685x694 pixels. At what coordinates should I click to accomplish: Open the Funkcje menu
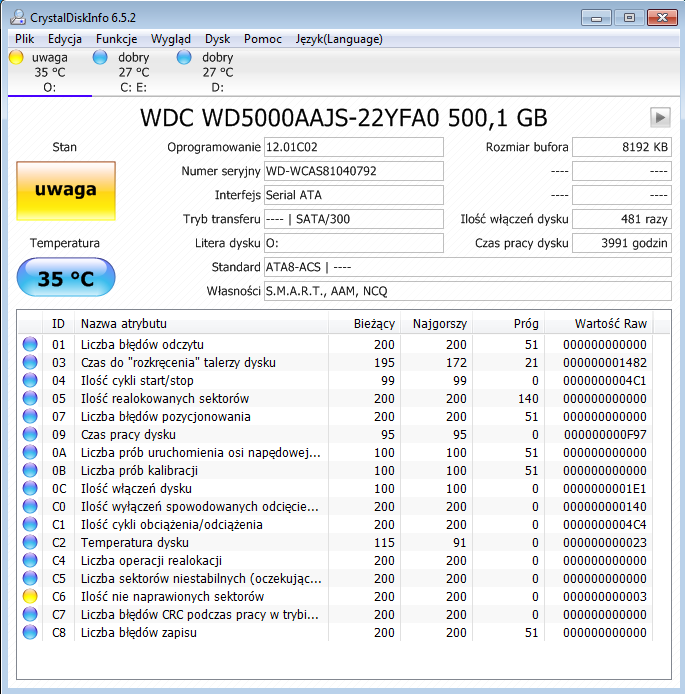pyautogui.click(x=116, y=39)
